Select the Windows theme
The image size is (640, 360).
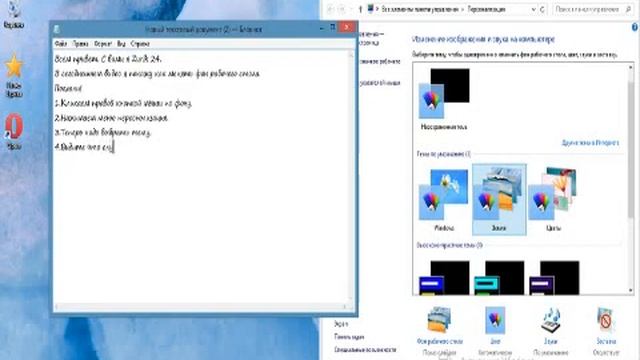[444, 200]
